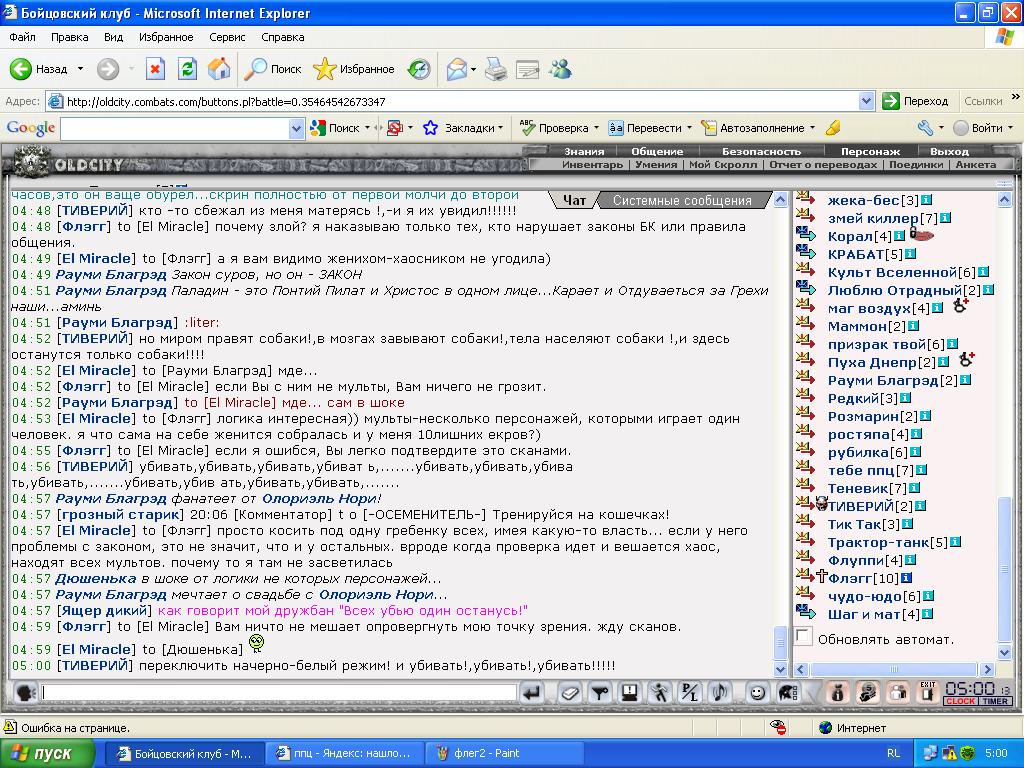The height and width of the screenshot is (768, 1024).
Task: Open the Файл menu
Action: tap(23, 37)
